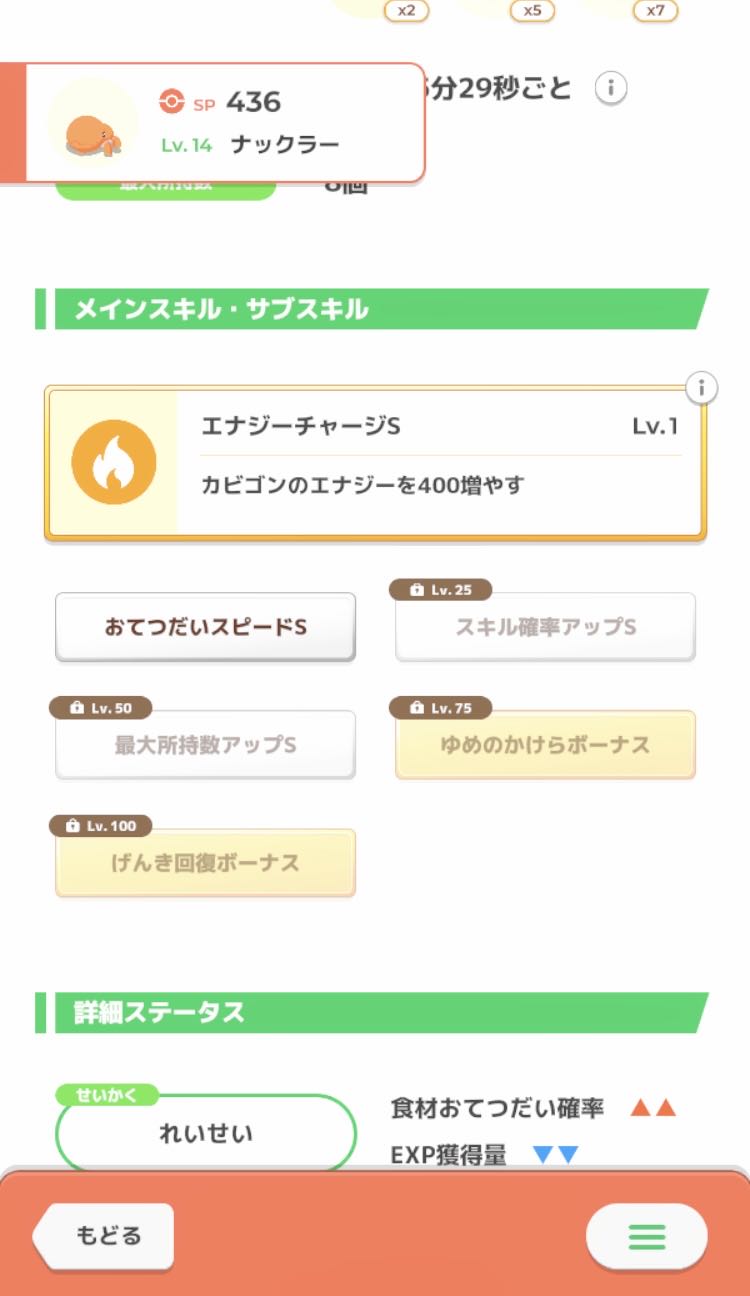Image resolution: width=750 pixels, height=1296 pixels.
Task: Tap the x7 ingredient count badge
Action: [655, 10]
